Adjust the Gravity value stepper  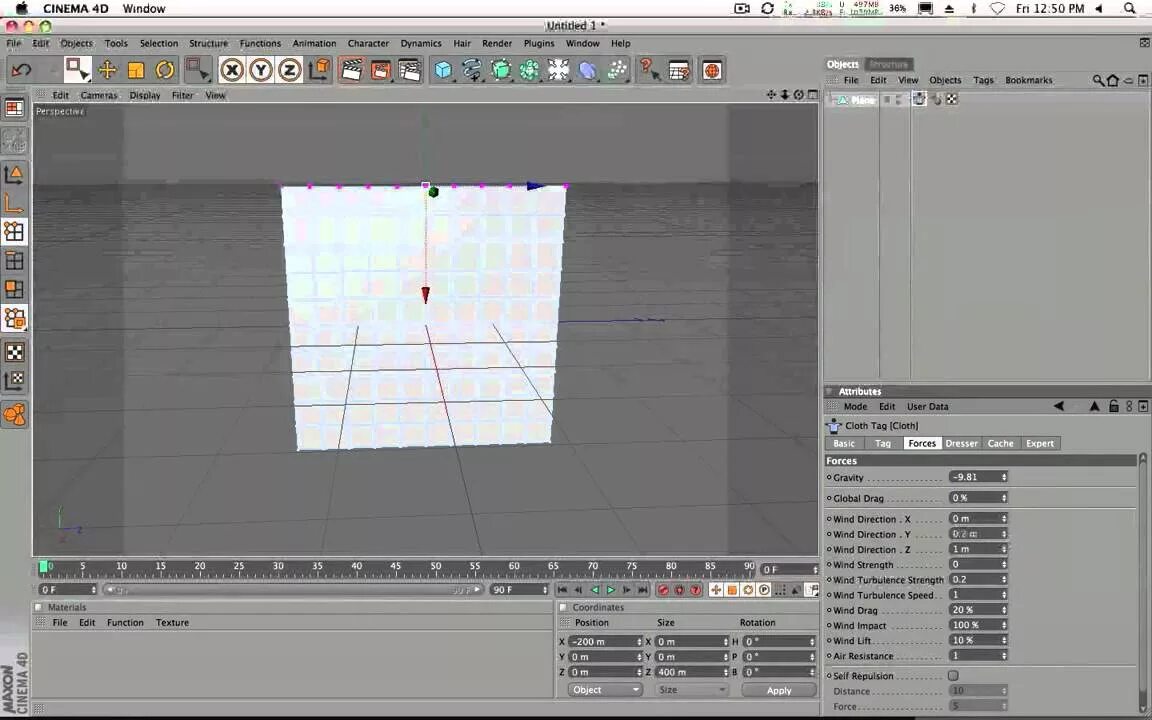point(1004,477)
